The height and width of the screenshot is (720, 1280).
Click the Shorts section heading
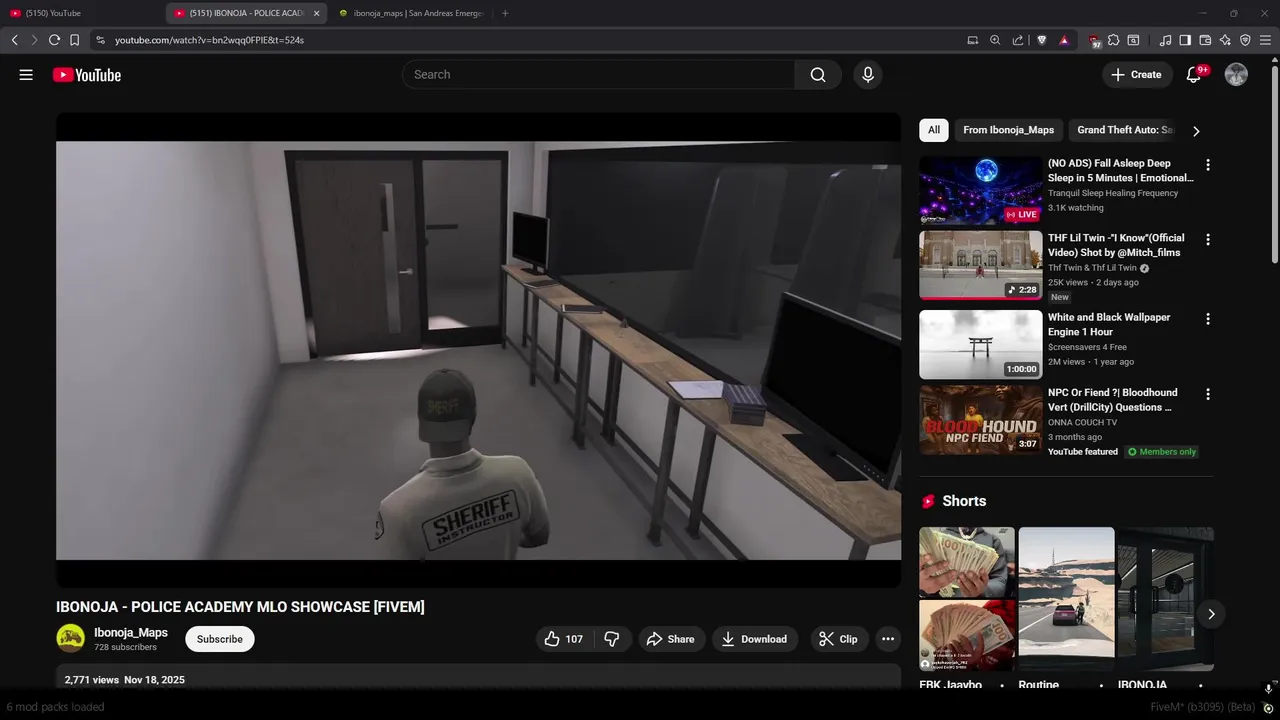[x=964, y=501]
